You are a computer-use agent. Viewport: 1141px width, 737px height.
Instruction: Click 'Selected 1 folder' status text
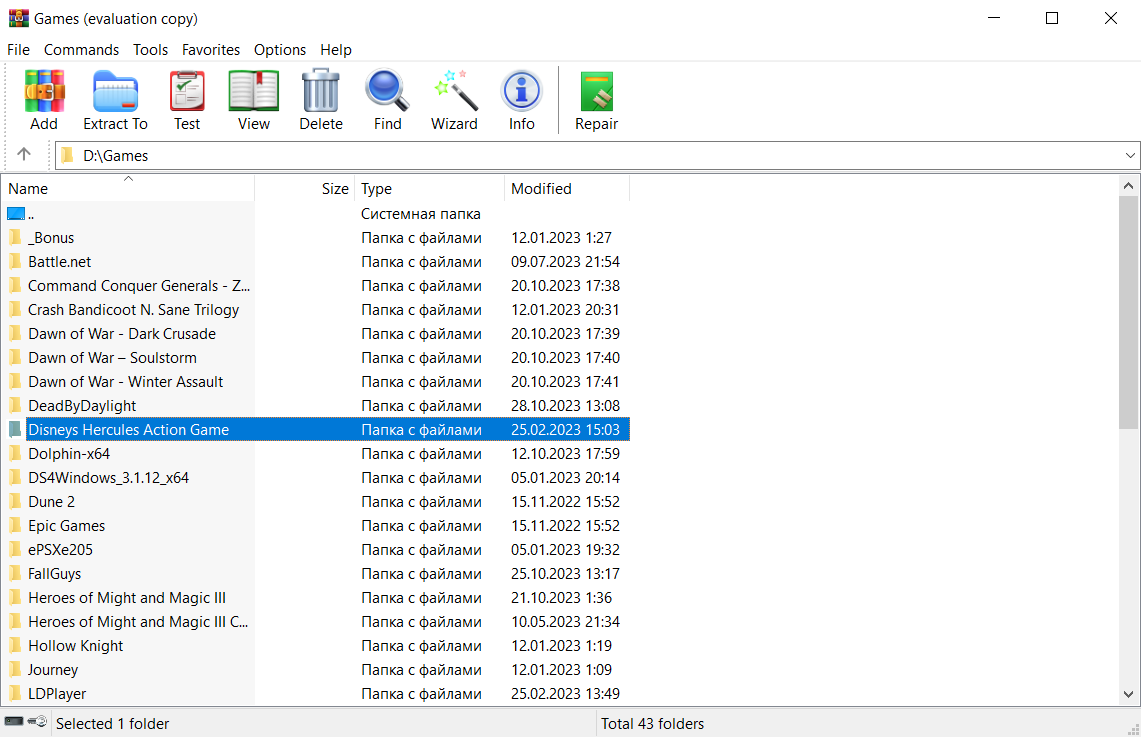point(112,723)
